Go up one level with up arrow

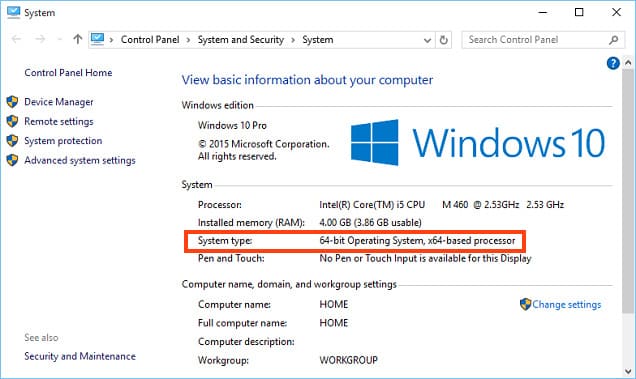click(77, 39)
